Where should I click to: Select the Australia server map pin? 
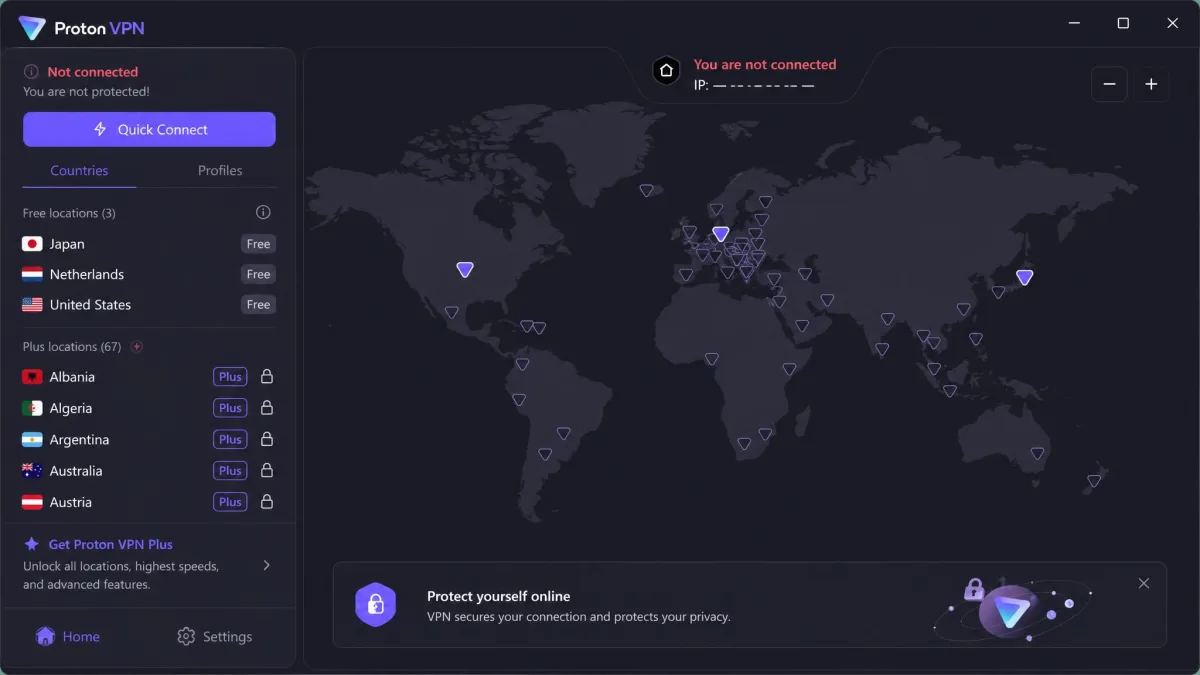[1038, 453]
